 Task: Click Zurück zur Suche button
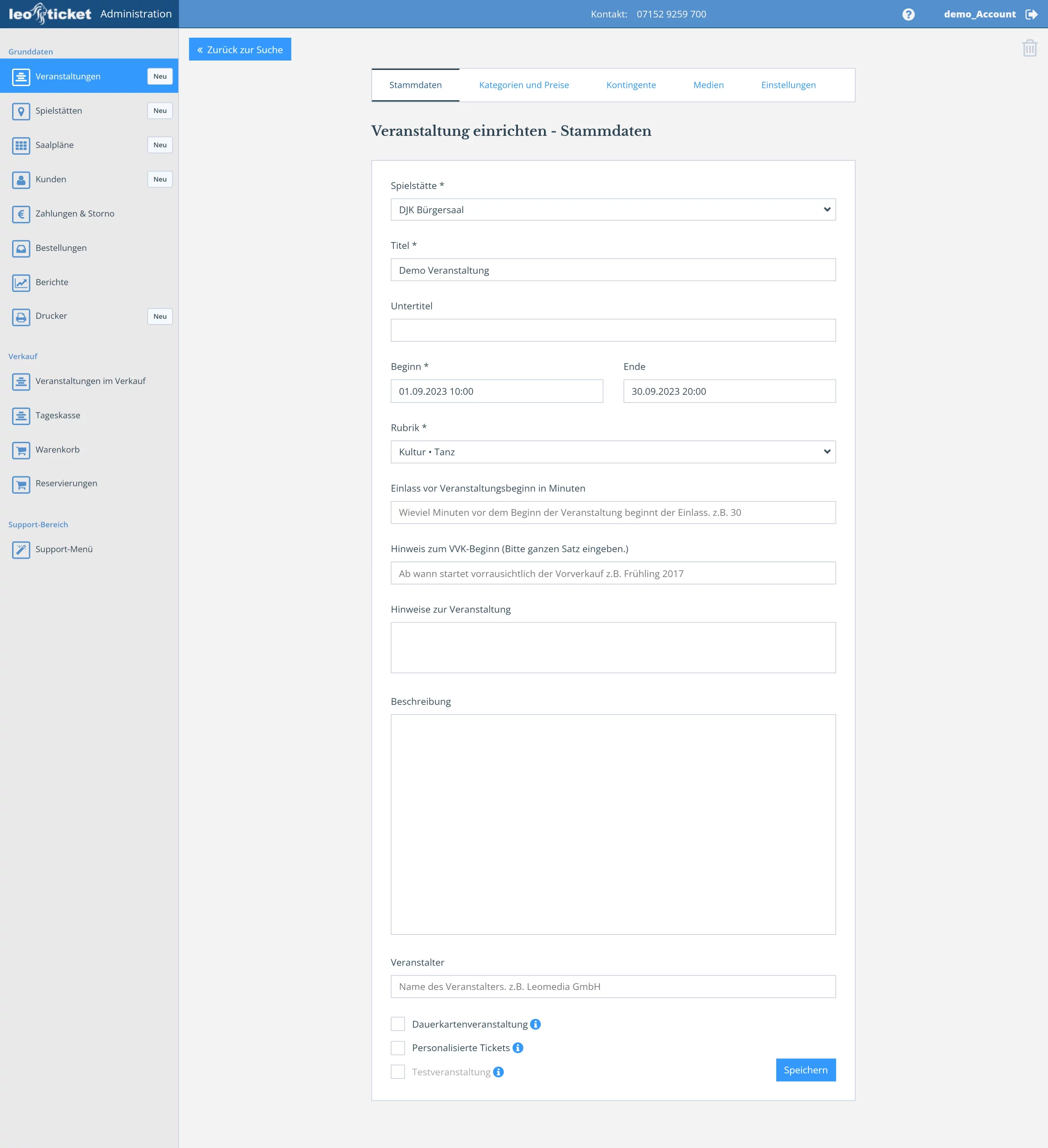point(240,49)
